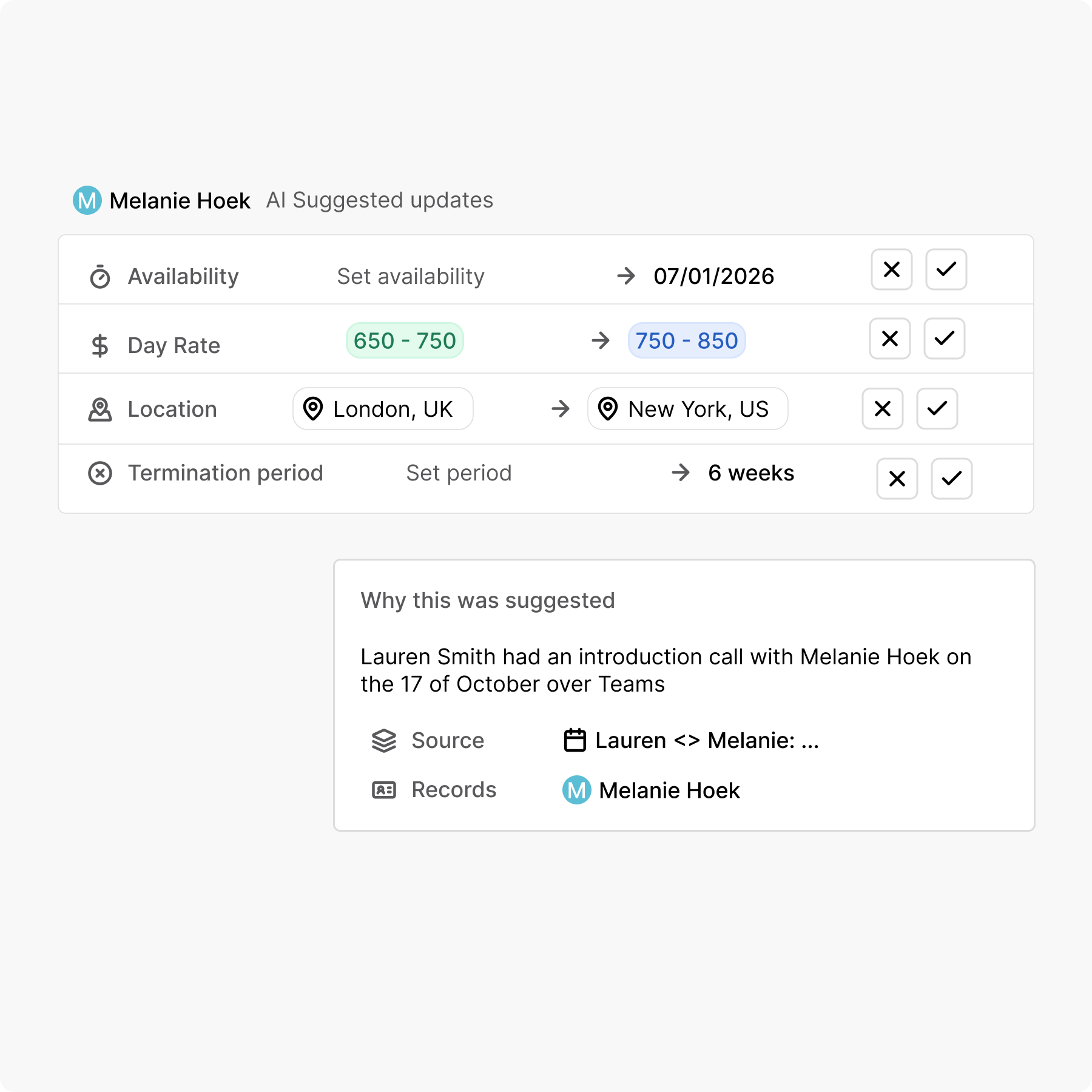Accept the Availability suggestion with the checkmark

[x=946, y=269]
